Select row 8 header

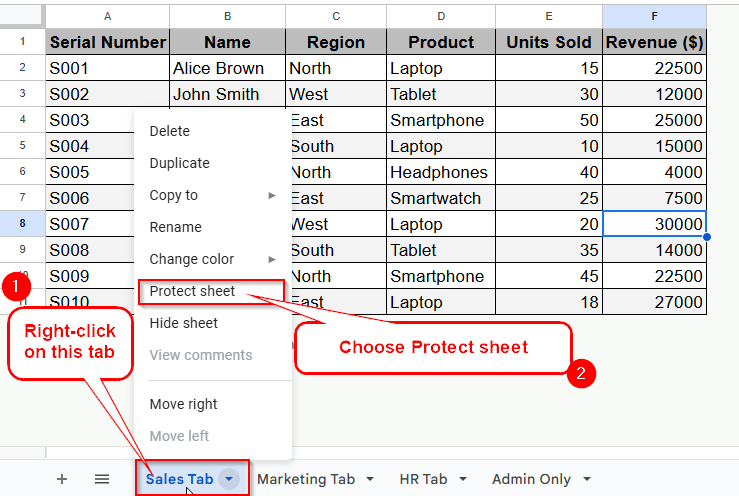22,223
